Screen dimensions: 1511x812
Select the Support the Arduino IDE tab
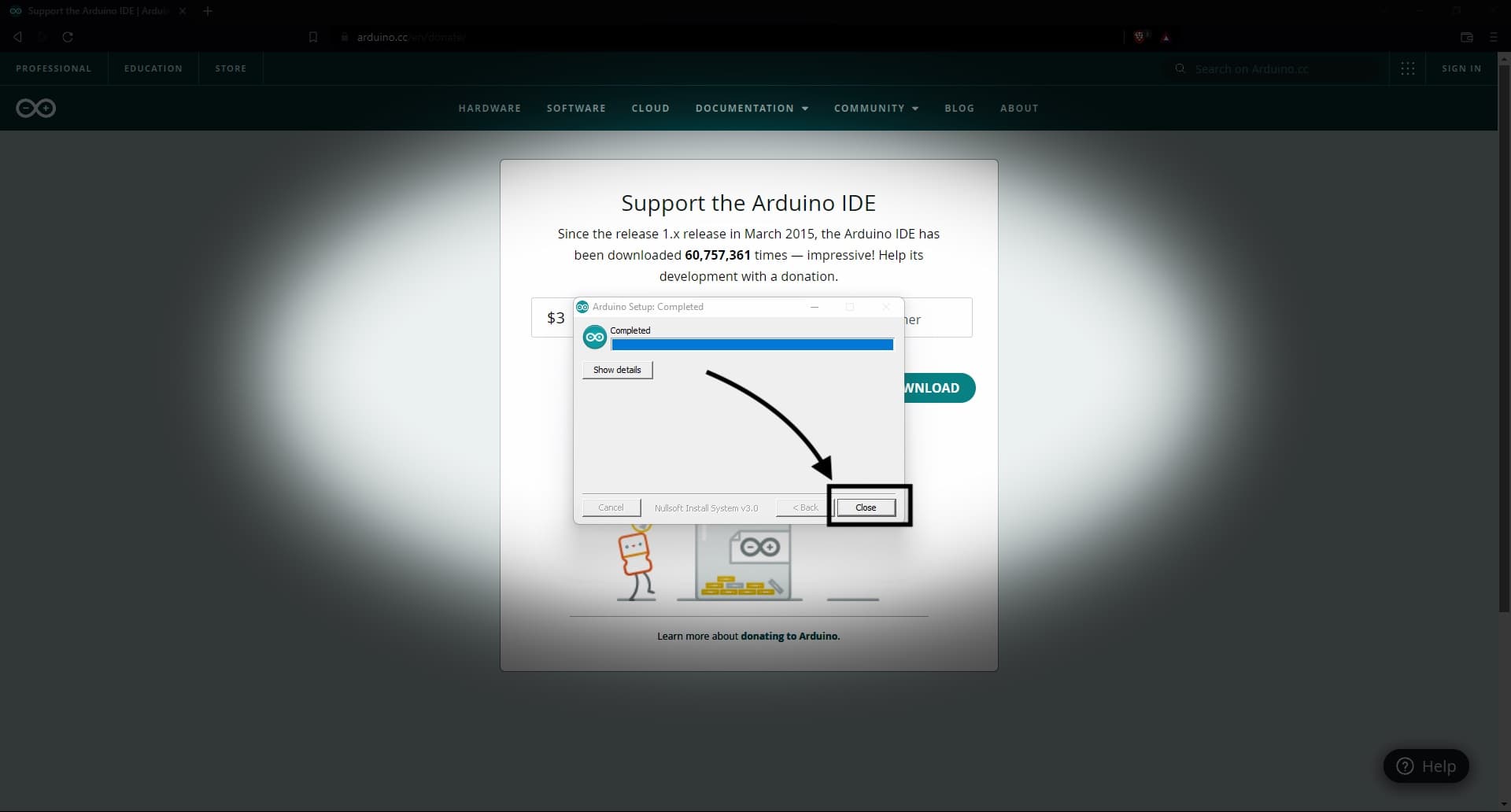point(98,11)
